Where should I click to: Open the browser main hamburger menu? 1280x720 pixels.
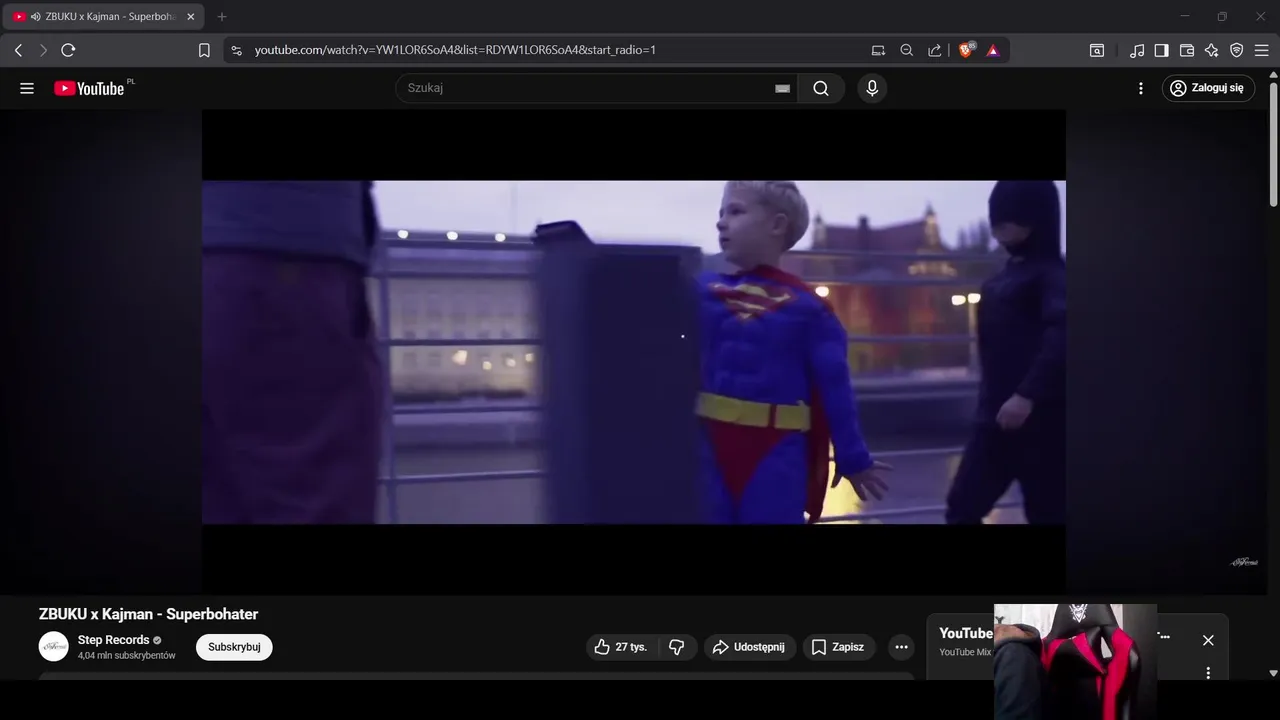point(1262,50)
